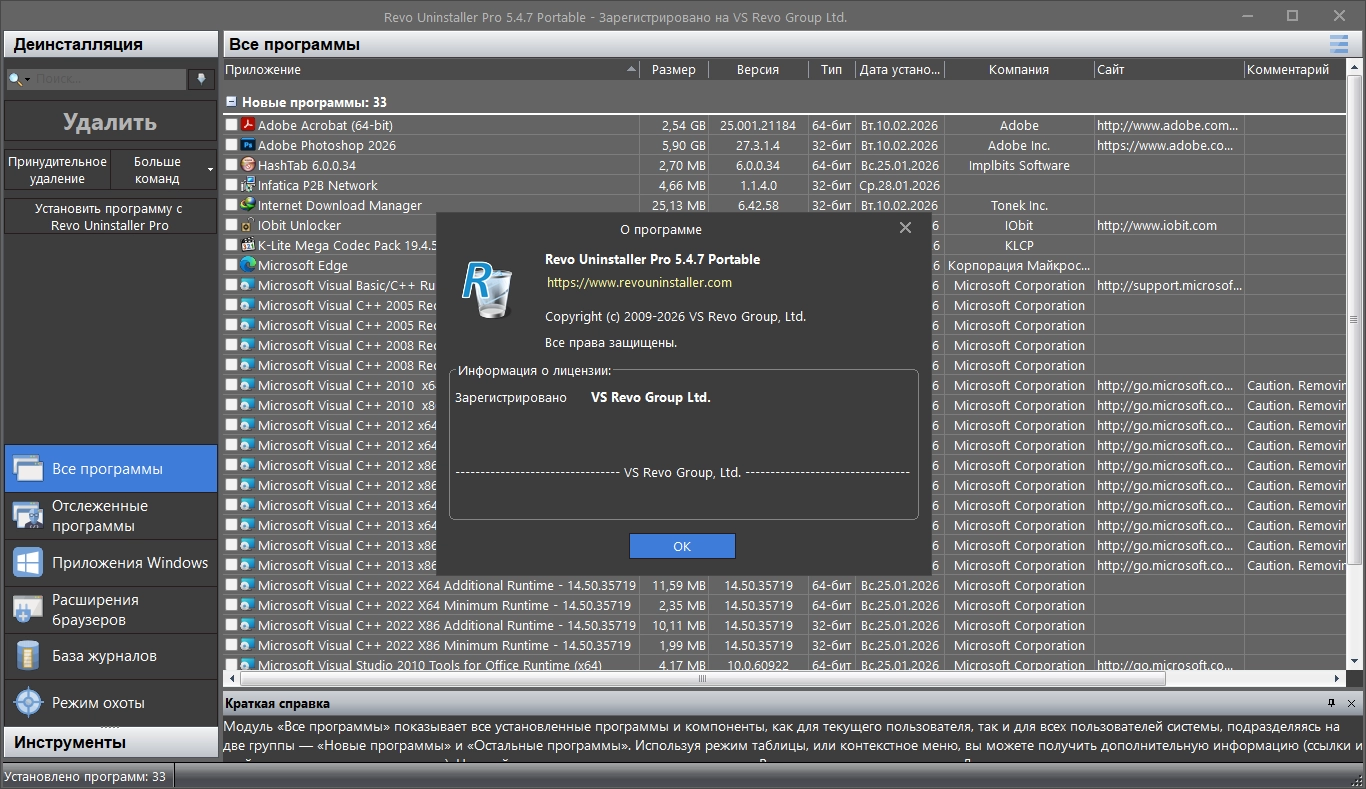Open Отслеженные программы module
Screen dimensions: 1366x789
pyautogui.click(x=110, y=516)
